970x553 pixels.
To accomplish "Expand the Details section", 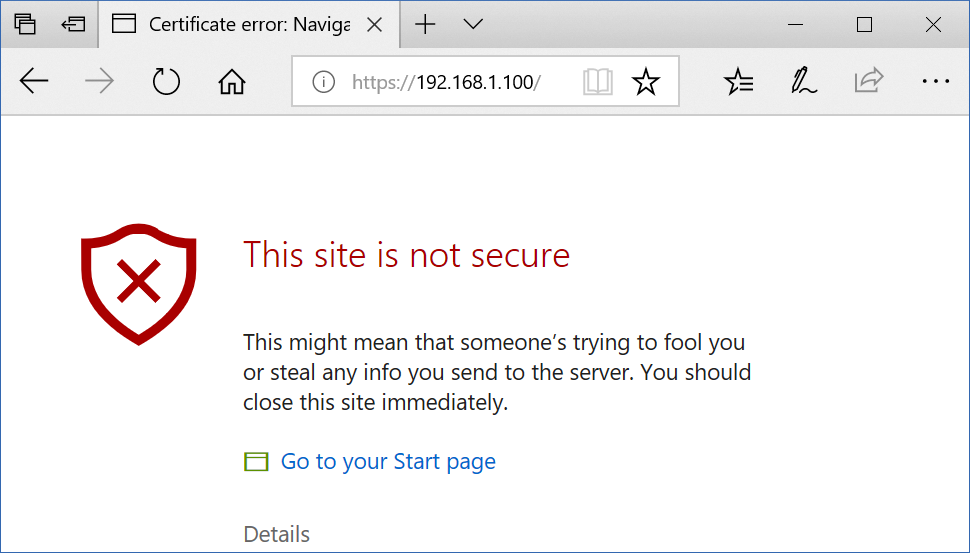I will point(277,534).
